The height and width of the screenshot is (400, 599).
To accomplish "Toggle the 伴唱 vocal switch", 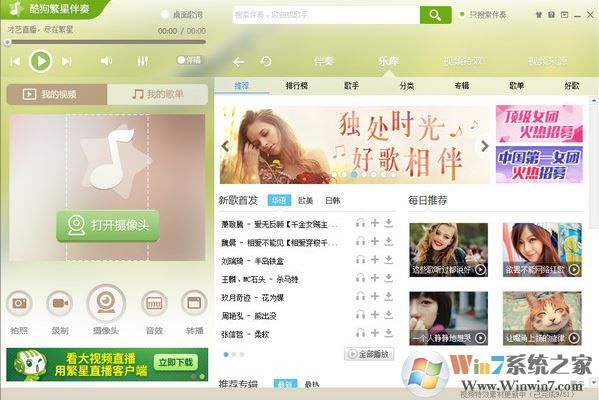I will coord(189,60).
